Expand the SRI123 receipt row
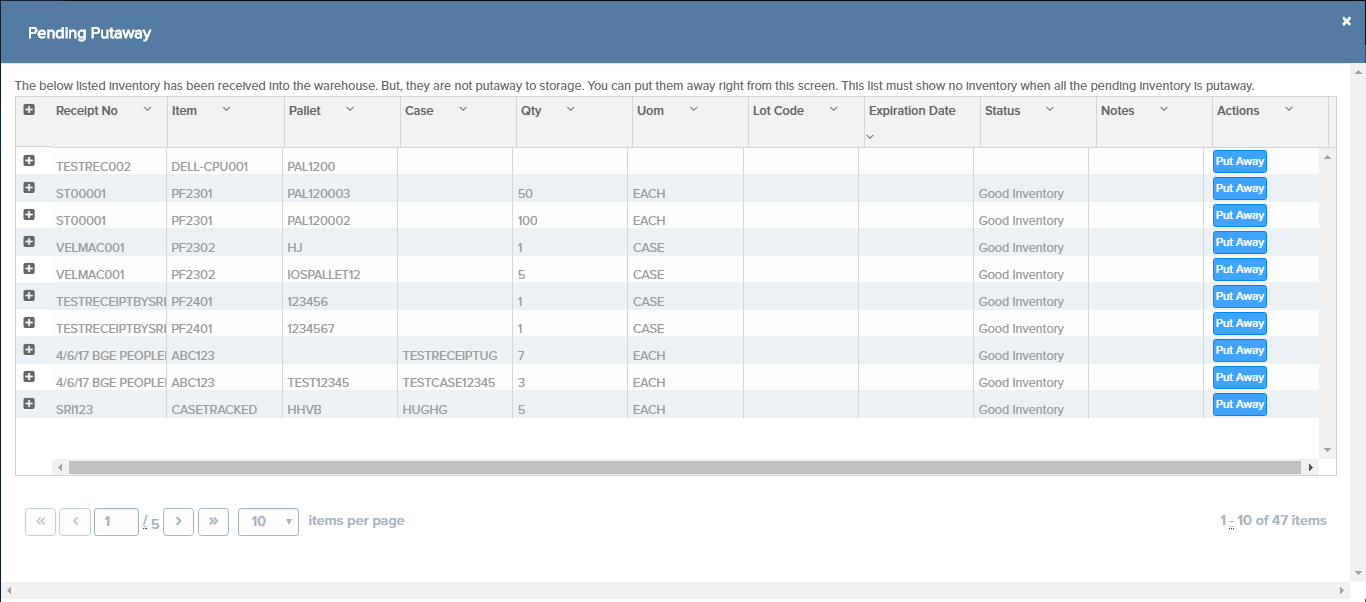 29,403
